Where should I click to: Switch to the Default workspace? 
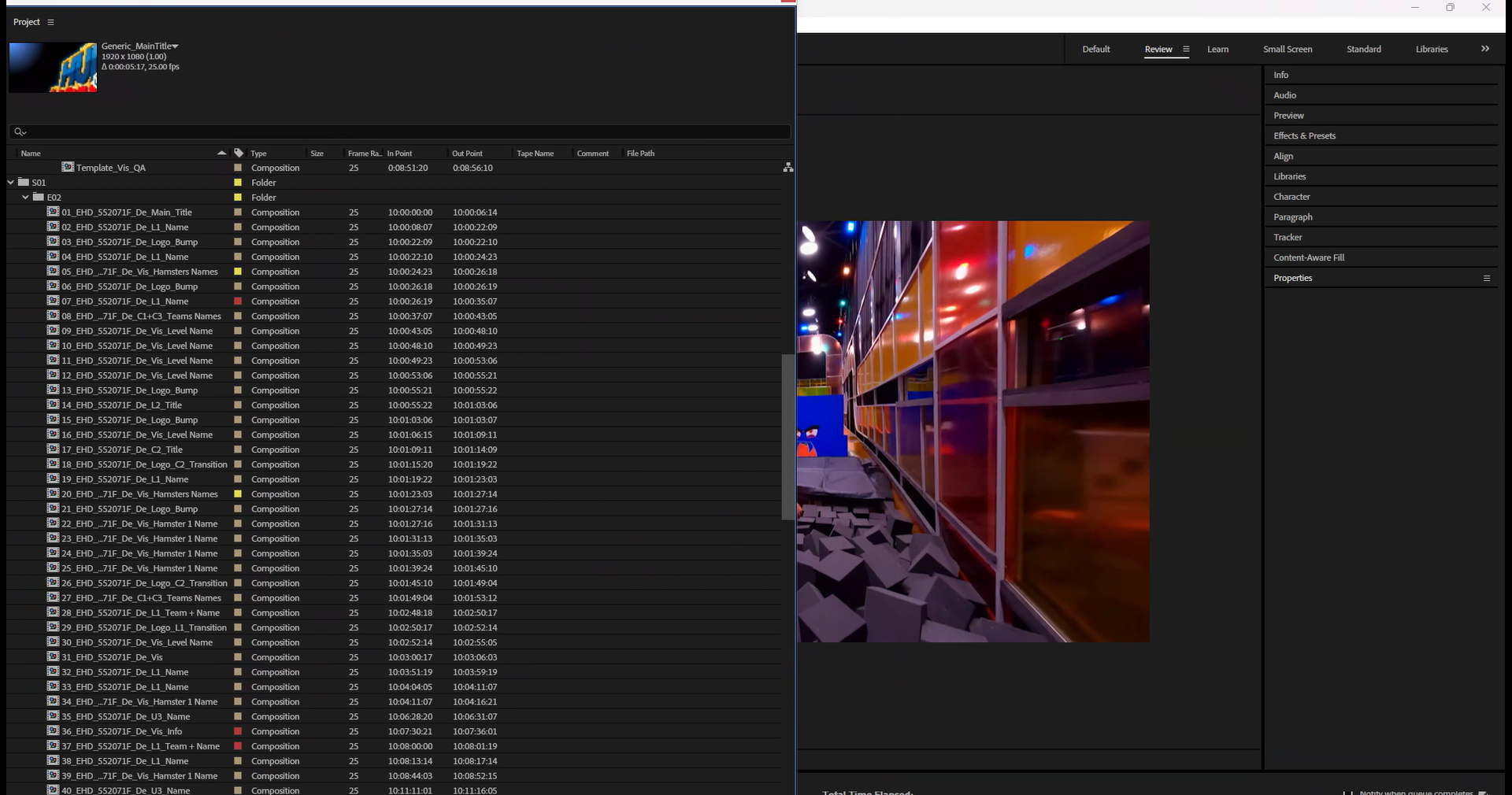click(x=1095, y=49)
